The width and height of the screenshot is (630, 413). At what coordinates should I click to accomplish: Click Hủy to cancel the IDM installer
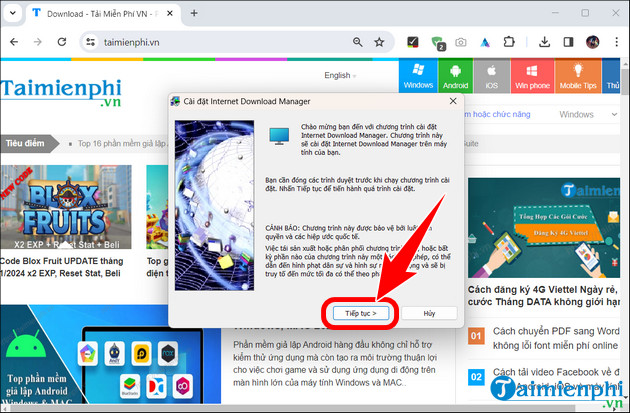pyautogui.click(x=429, y=313)
